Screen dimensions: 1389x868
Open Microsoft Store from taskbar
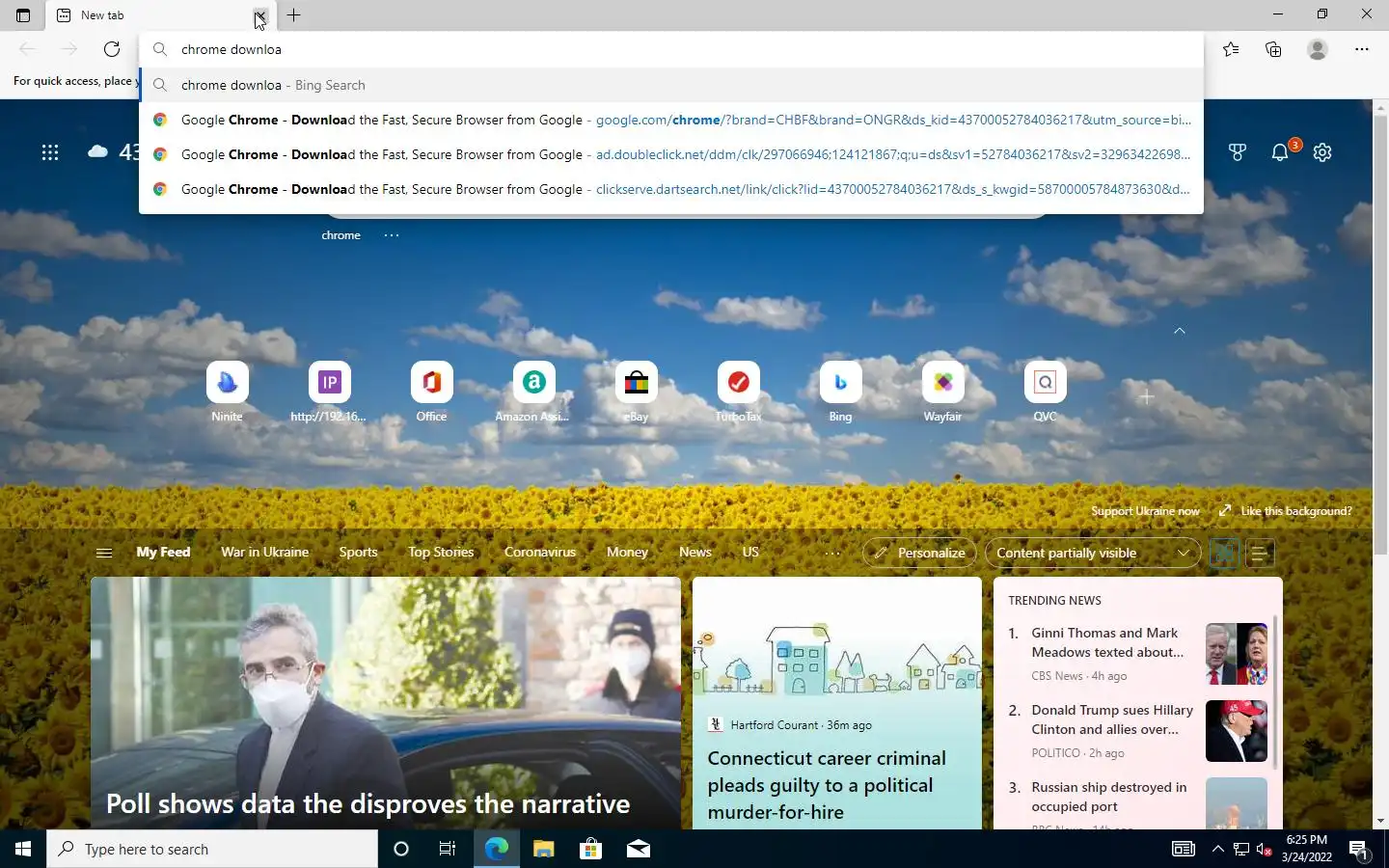pyautogui.click(x=590, y=849)
